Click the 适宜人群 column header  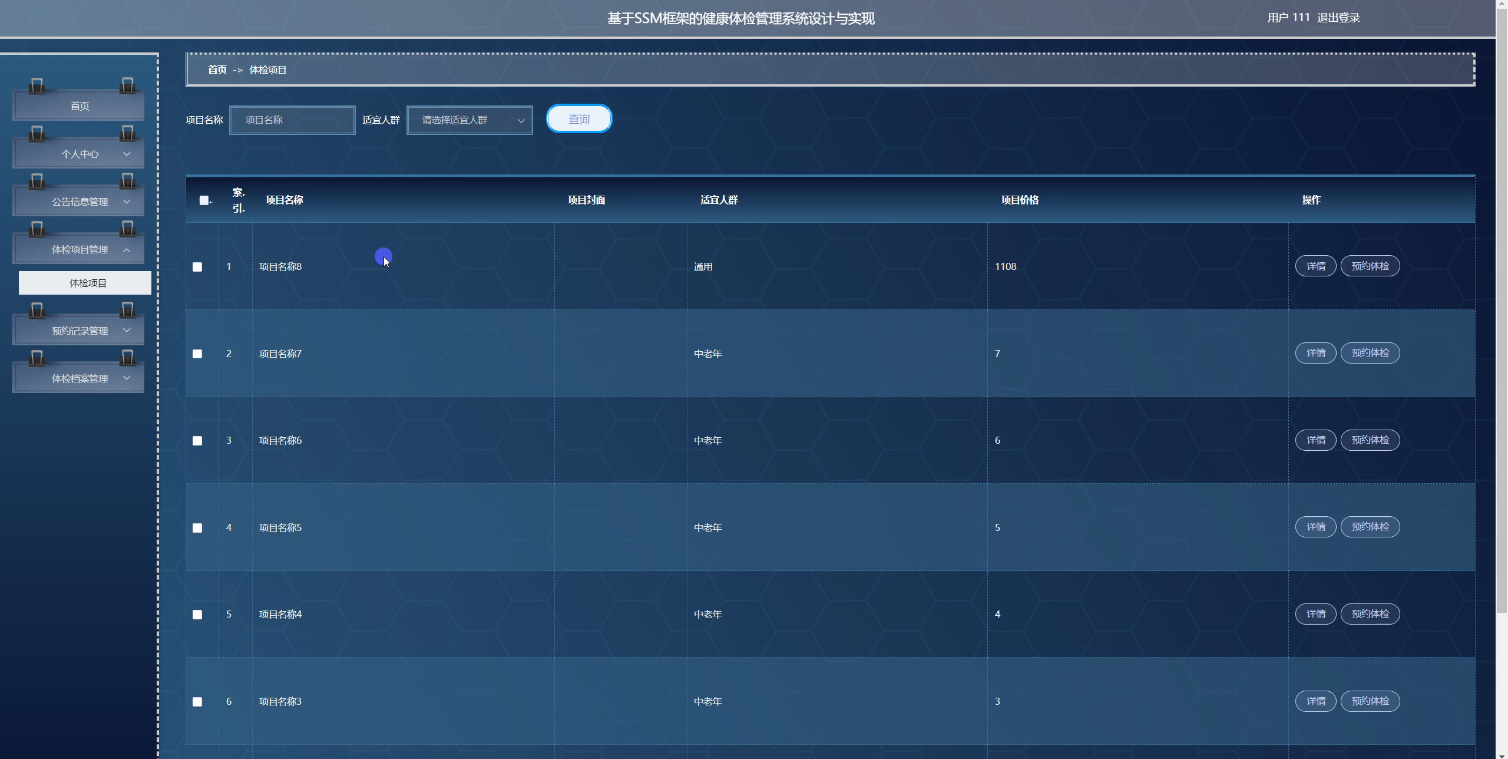(719, 200)
